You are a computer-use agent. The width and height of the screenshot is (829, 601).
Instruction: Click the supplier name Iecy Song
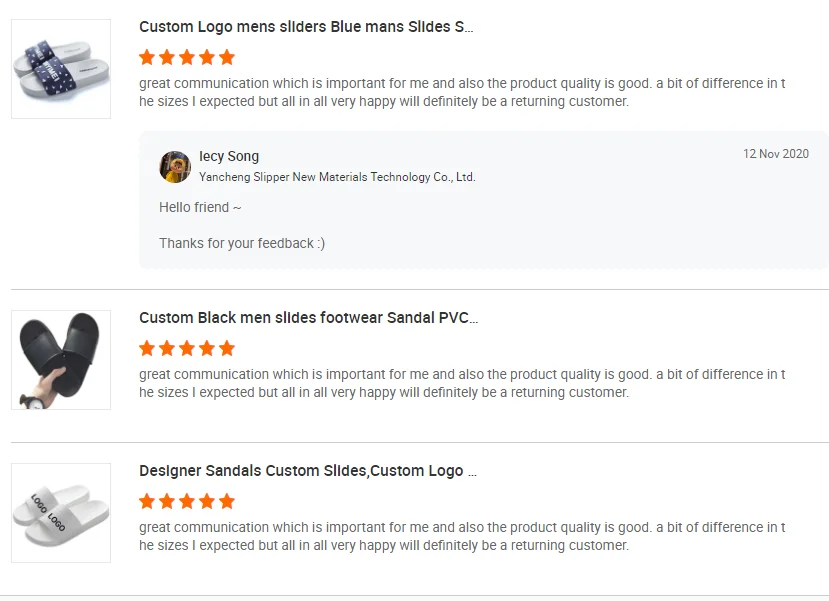[229, 156]
